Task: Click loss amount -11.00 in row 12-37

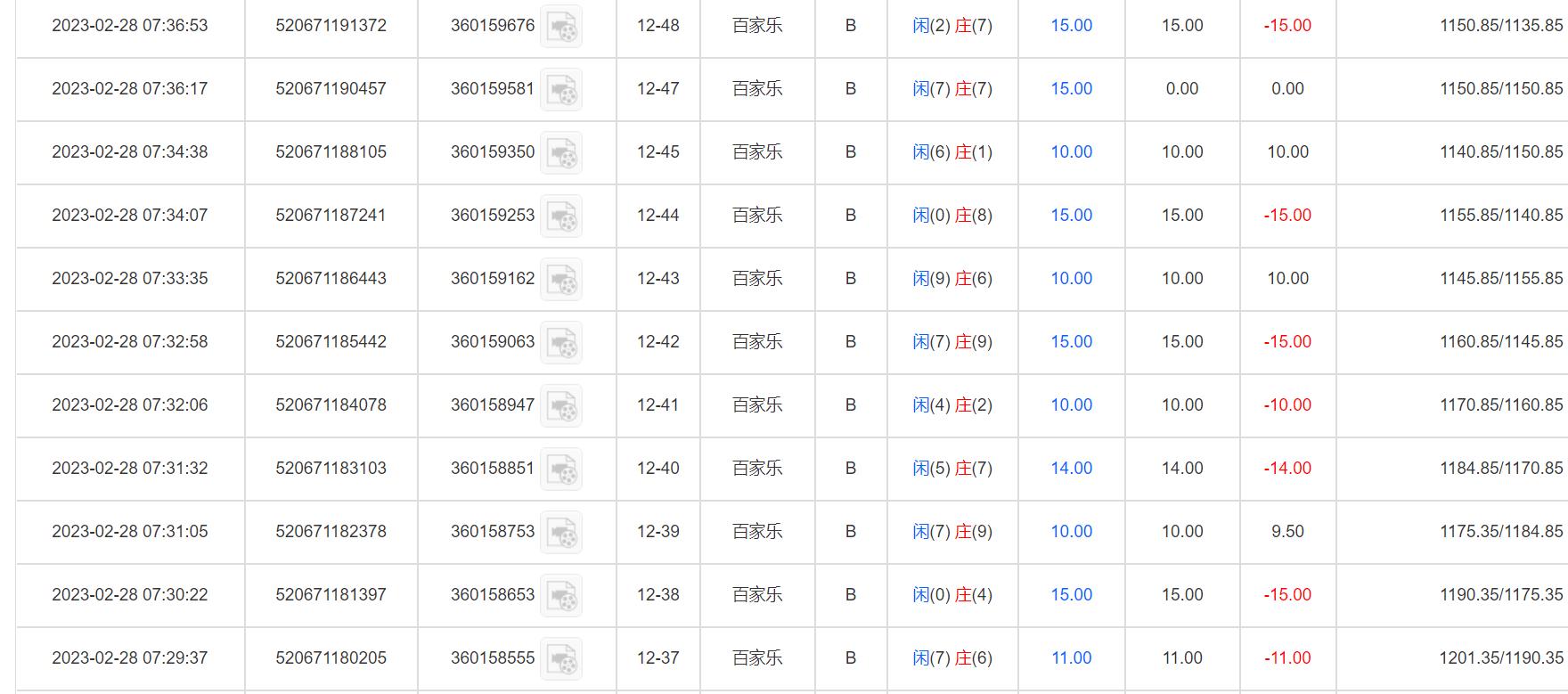Action: (x=1287, y=658)
